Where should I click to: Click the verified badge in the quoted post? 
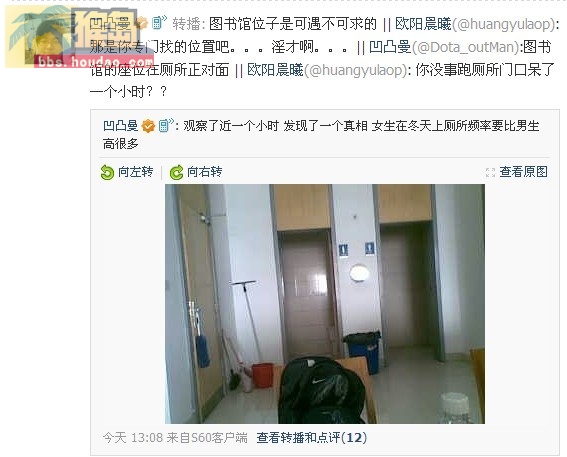pos(148,126)
